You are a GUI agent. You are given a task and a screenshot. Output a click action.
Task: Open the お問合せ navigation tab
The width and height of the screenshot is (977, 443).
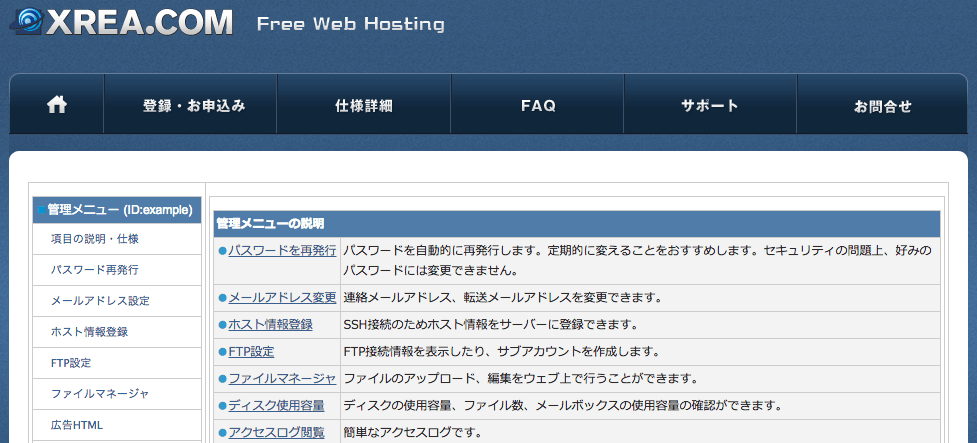(883, 105)
